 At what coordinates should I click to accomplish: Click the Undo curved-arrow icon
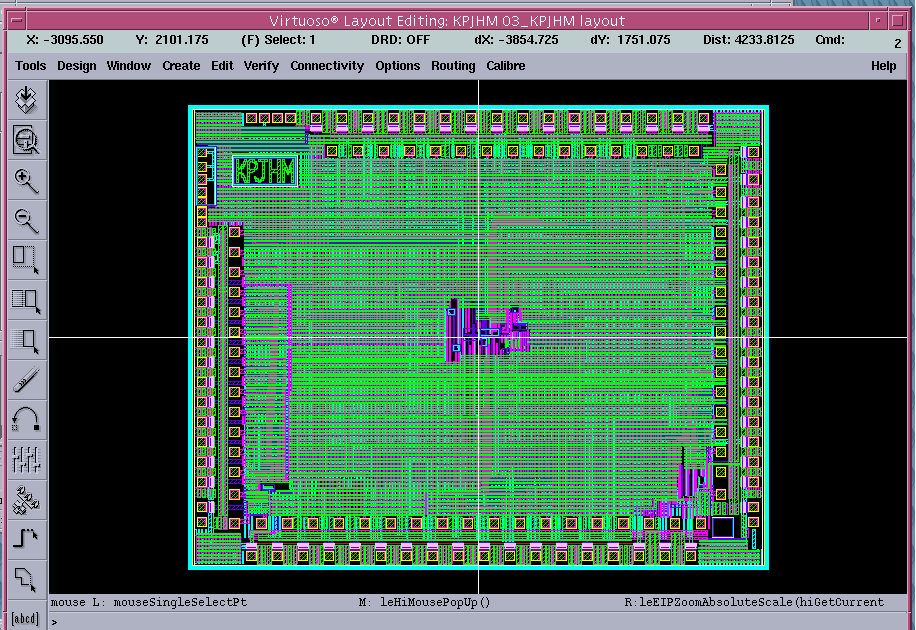click(x=26, y=420)
